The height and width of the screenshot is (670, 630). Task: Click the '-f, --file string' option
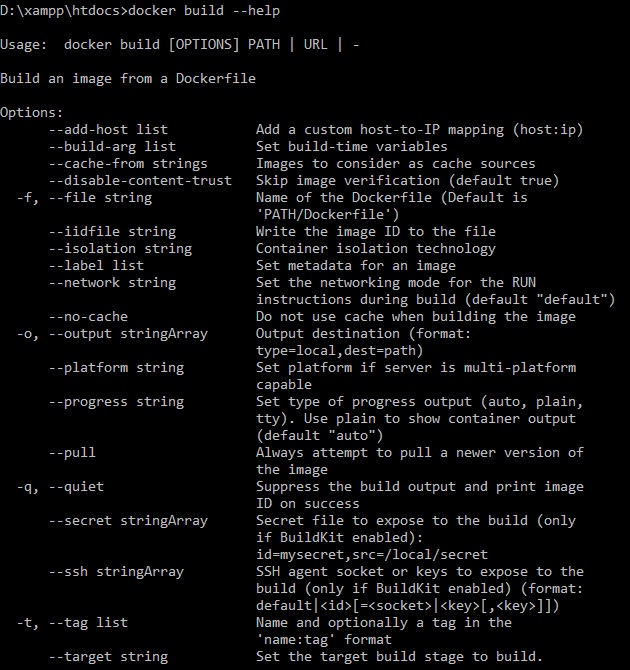point(84,197)
